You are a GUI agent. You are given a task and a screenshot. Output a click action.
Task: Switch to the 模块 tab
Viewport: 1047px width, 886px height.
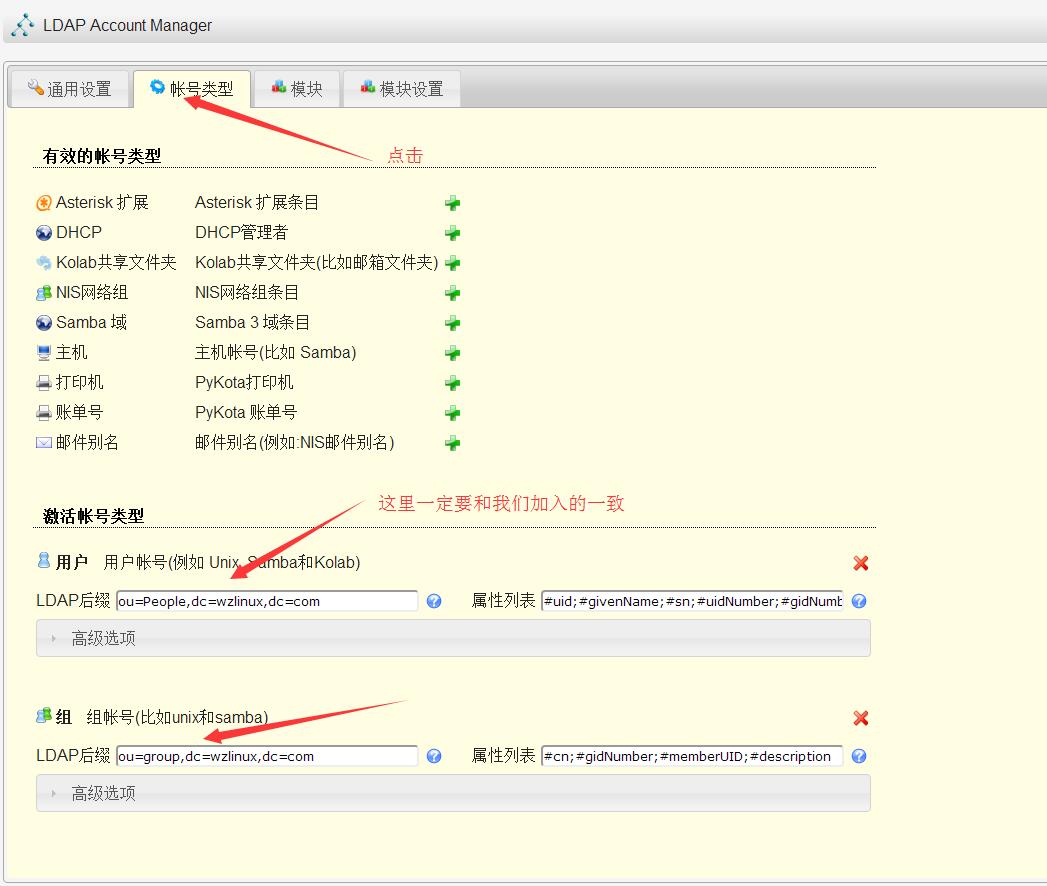(x=297, y=89)
